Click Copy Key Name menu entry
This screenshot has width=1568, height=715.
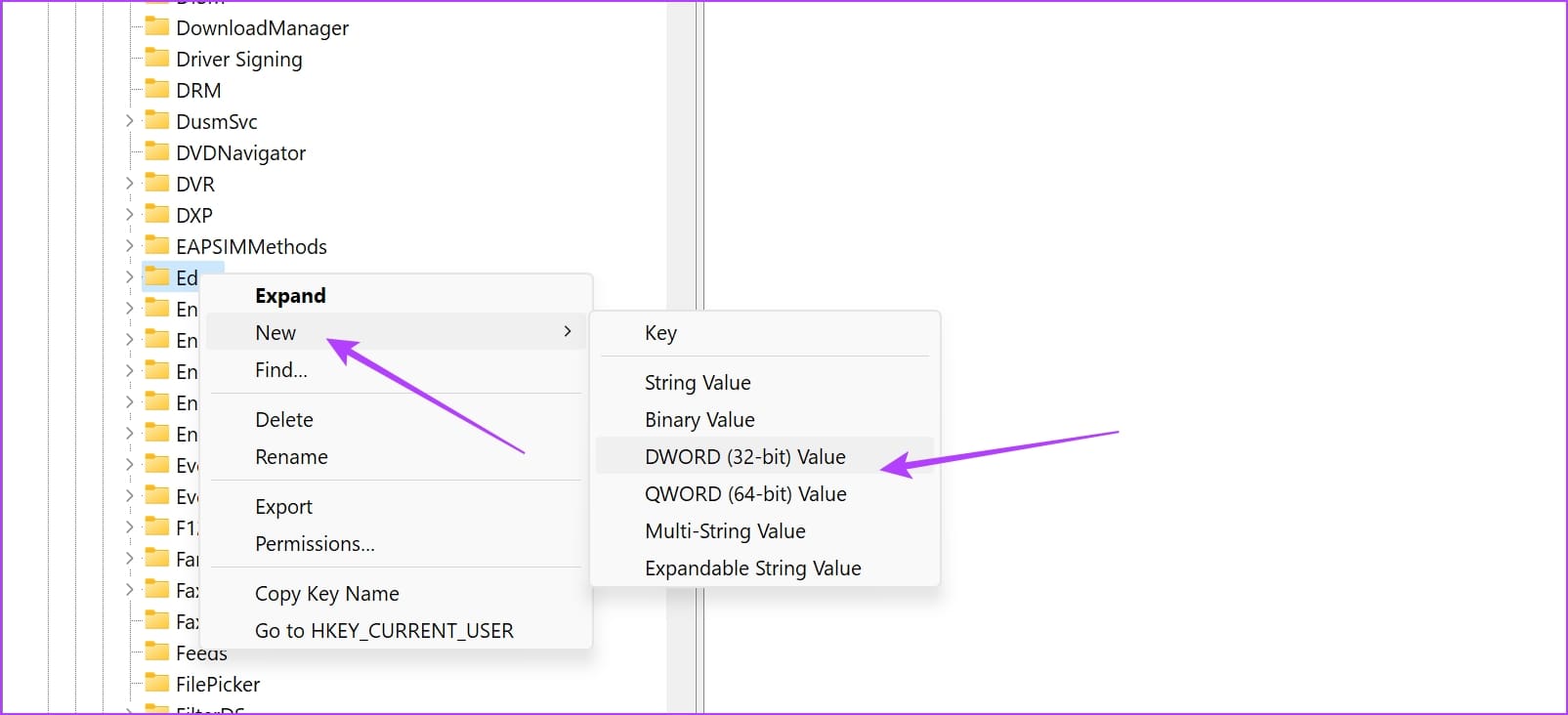point(326,594)
